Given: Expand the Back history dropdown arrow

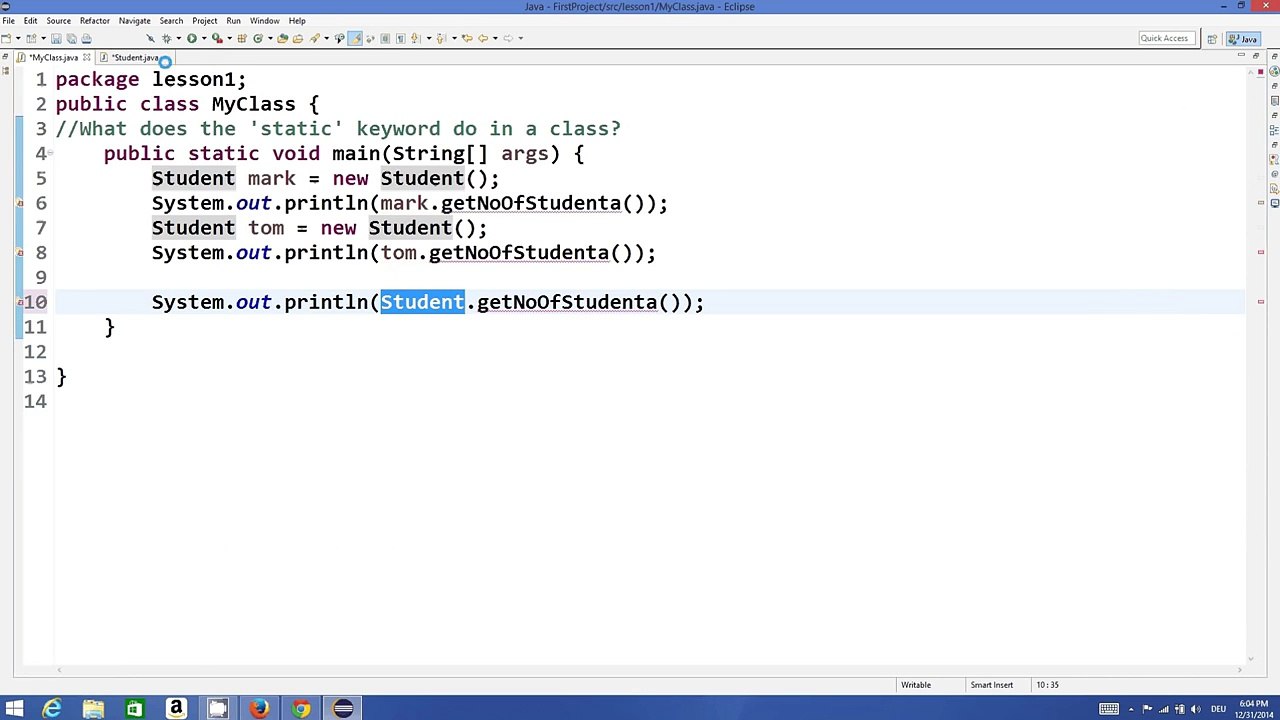Looking at the screenshot, I should [x=495, y=38].
